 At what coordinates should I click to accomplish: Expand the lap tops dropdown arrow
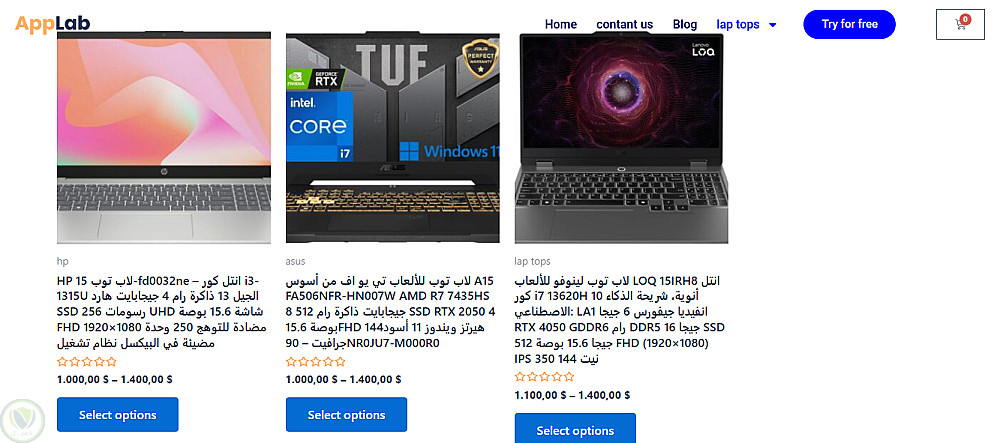coord(773,25)
